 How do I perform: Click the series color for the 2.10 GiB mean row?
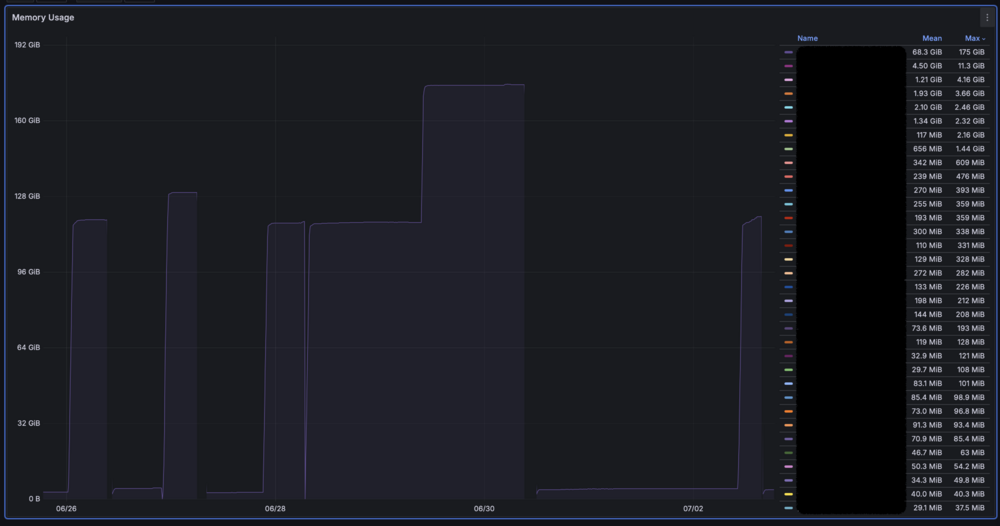point(789,108)
